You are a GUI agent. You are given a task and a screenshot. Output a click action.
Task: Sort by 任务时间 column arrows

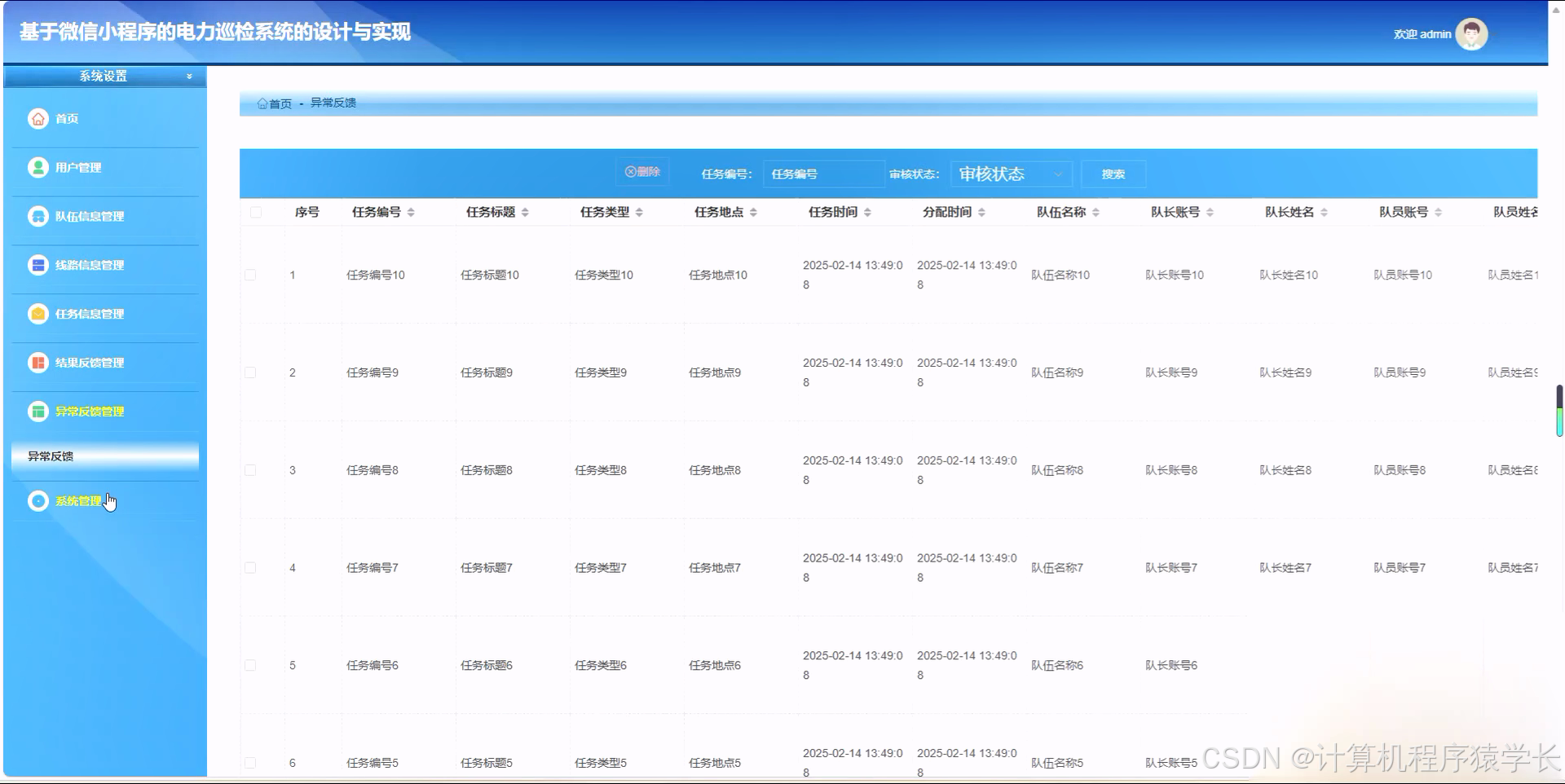[x=867, y=212]
